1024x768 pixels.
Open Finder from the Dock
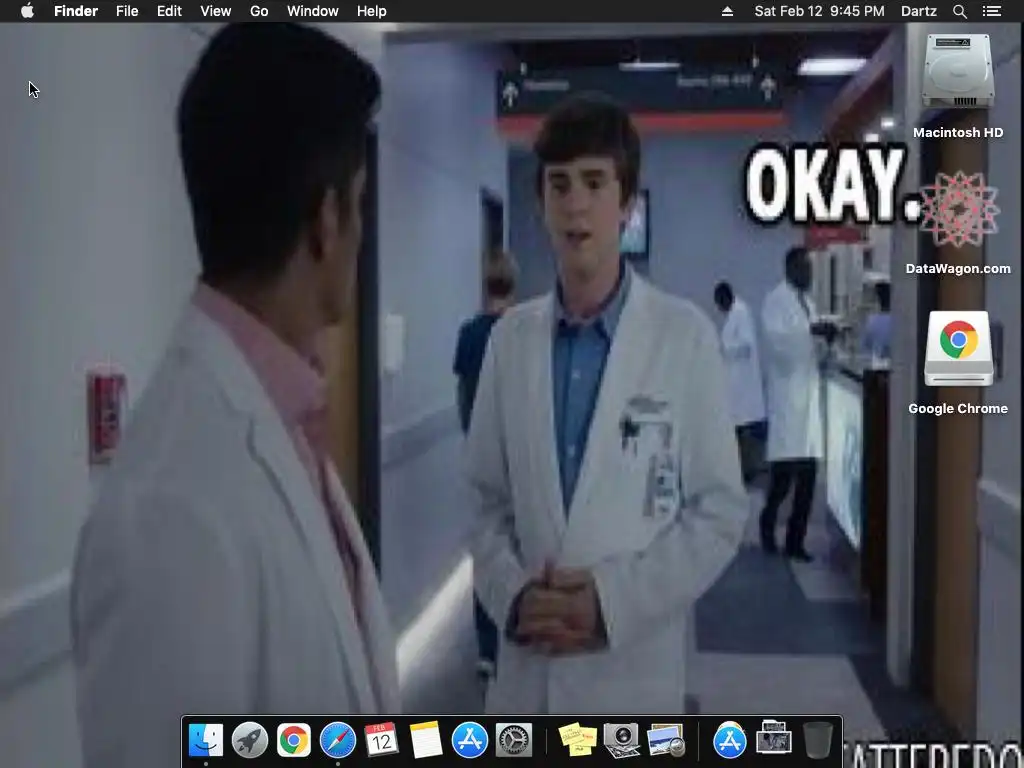pos(206,740)
